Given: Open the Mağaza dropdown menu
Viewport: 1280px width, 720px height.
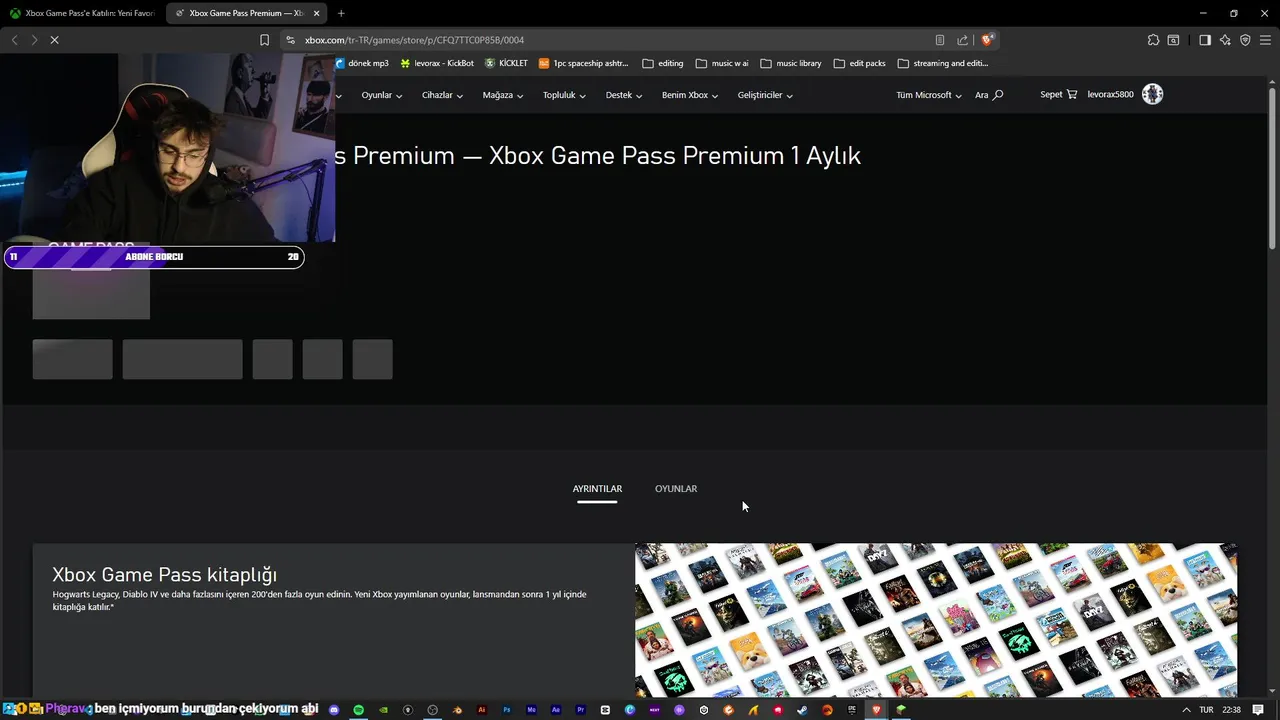Looking at the screenshot, I should click(503, 95).
